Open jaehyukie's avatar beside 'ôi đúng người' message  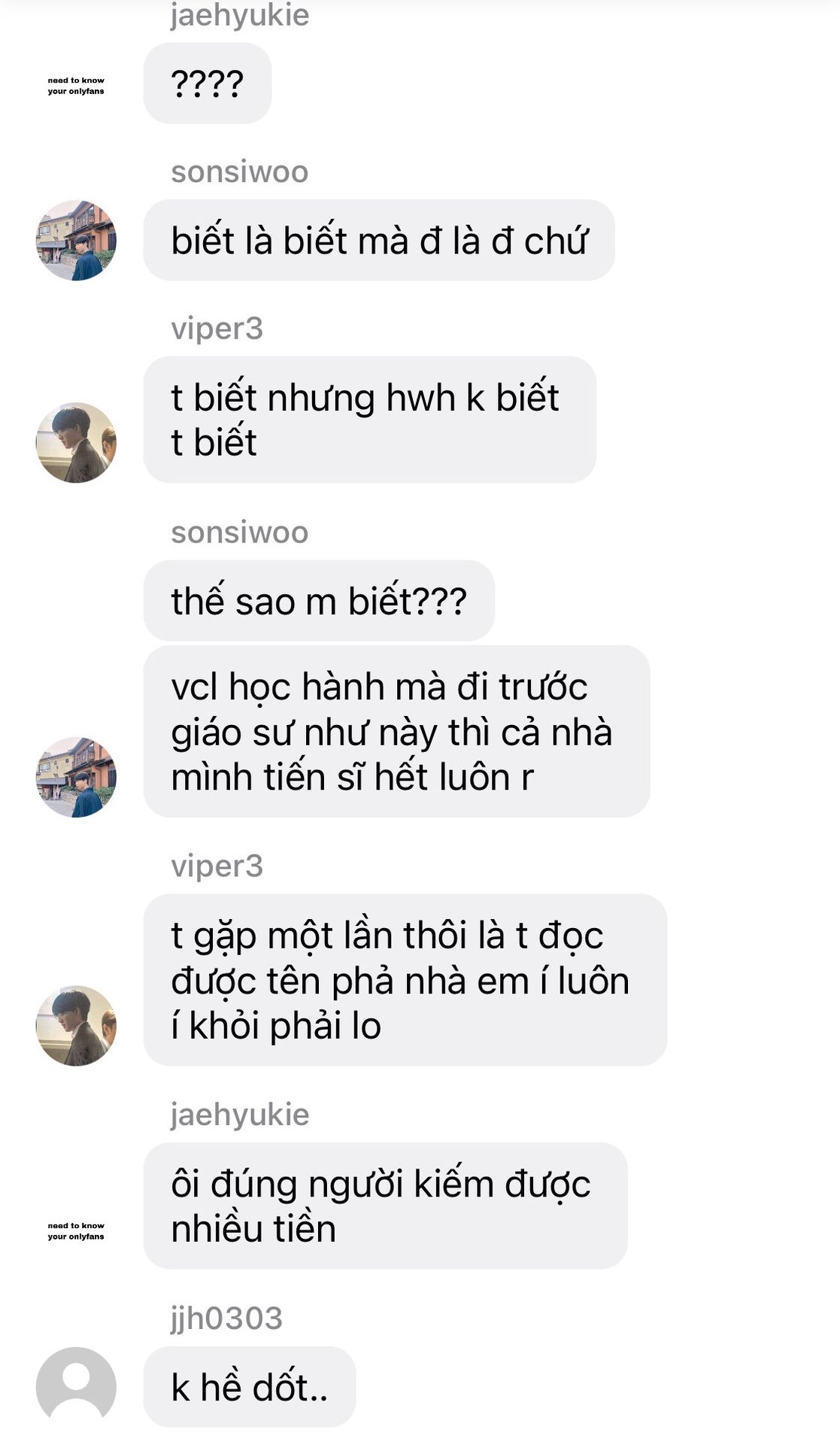[76, 1230]
